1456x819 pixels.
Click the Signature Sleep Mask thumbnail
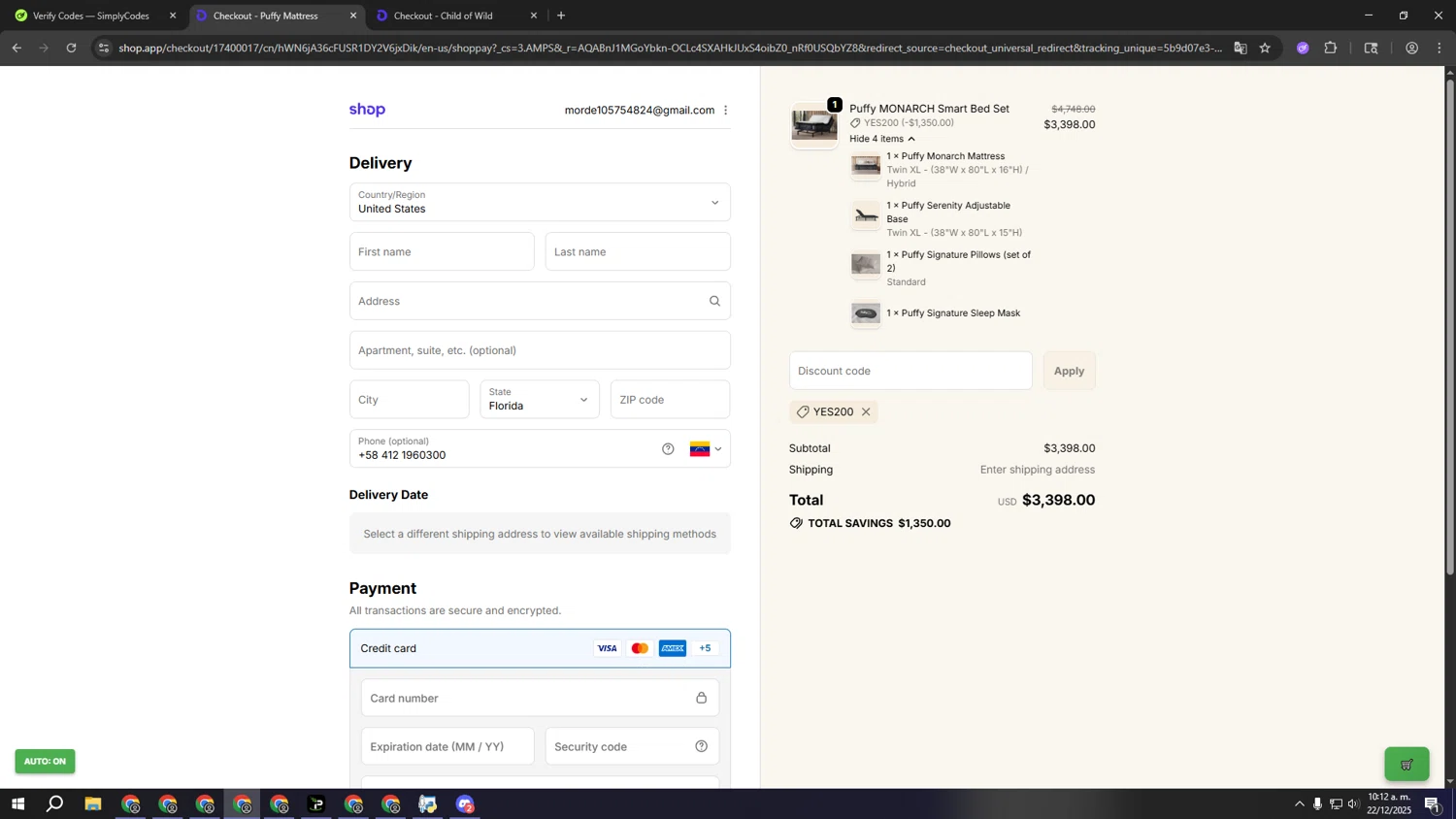(x=866, y=314)
